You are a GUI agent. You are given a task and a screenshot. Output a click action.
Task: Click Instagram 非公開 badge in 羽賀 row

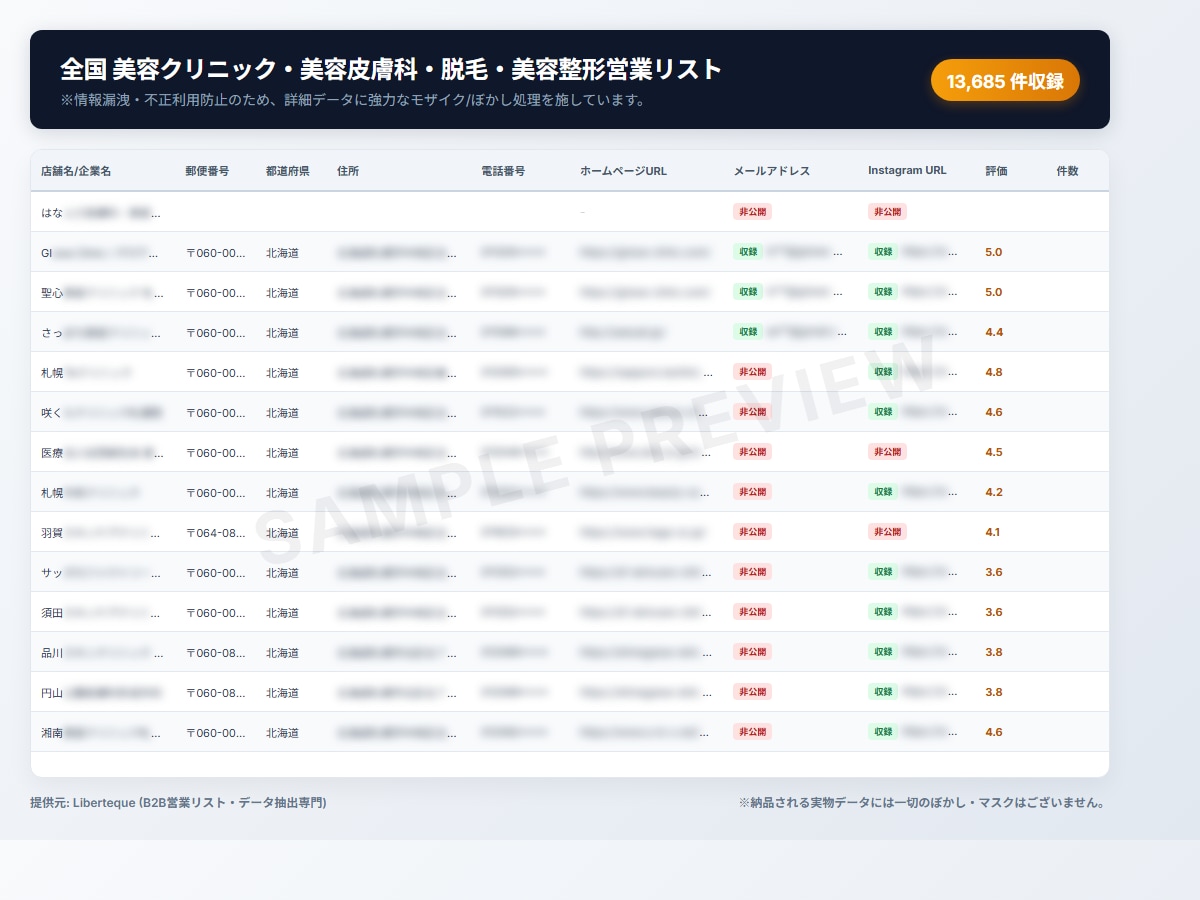[x=888, y=532]
